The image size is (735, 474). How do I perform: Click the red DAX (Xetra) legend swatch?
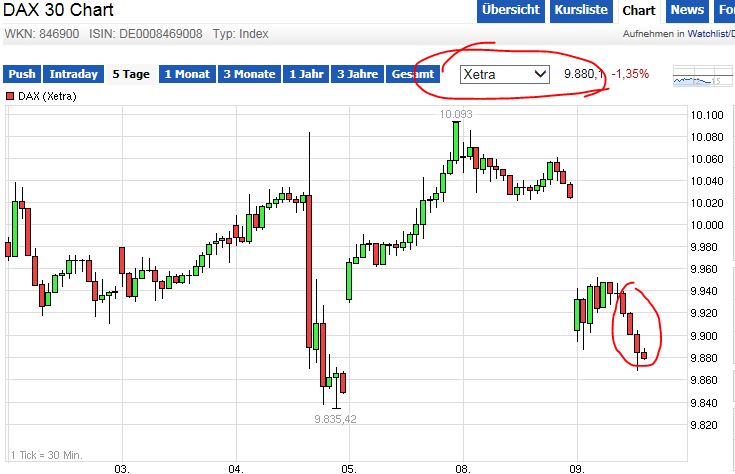pos(10,97)
